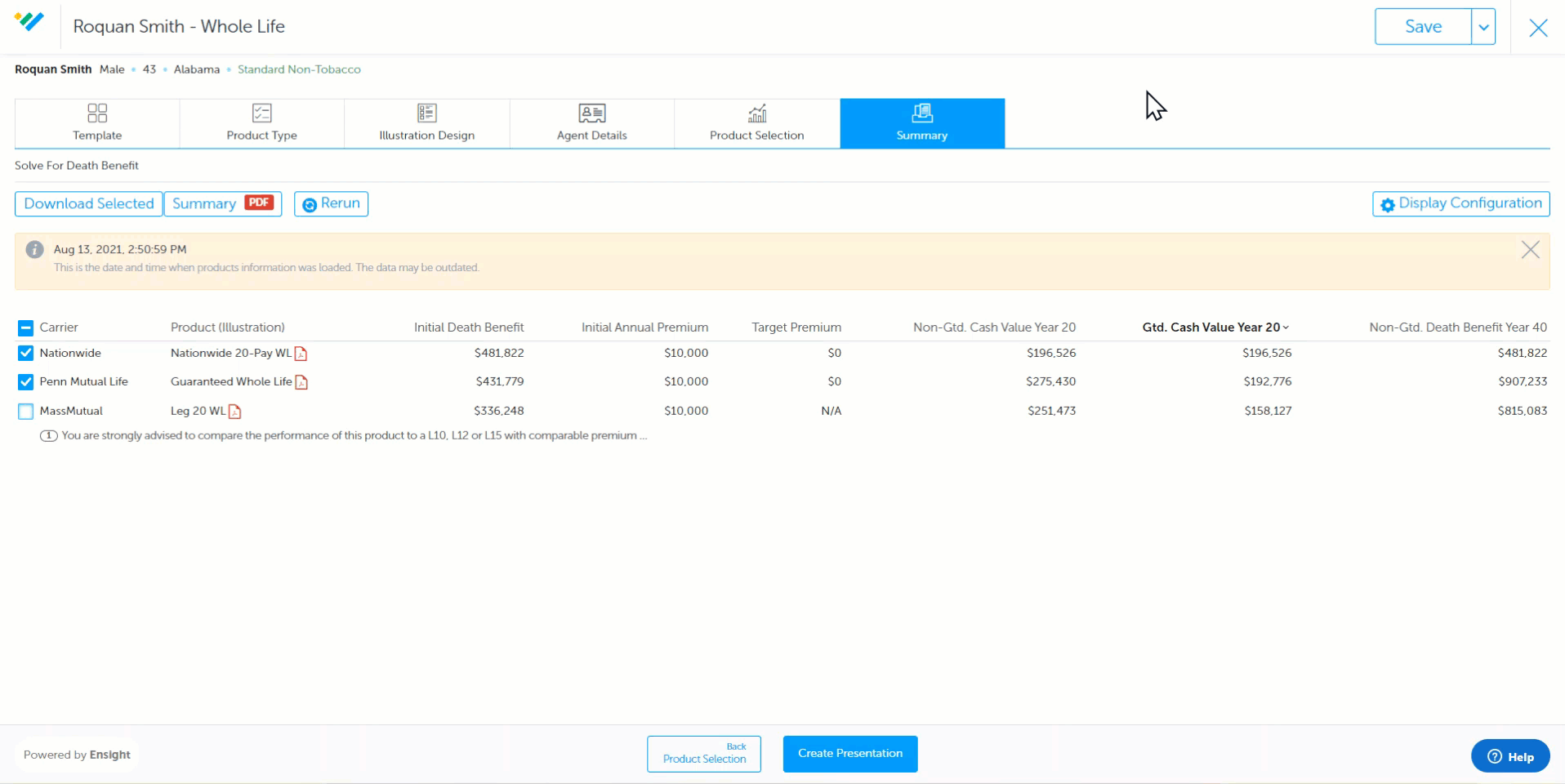1565x784 pixels.
Task: Uncheck the Nationwide checkbox
Action: (25, 353)
